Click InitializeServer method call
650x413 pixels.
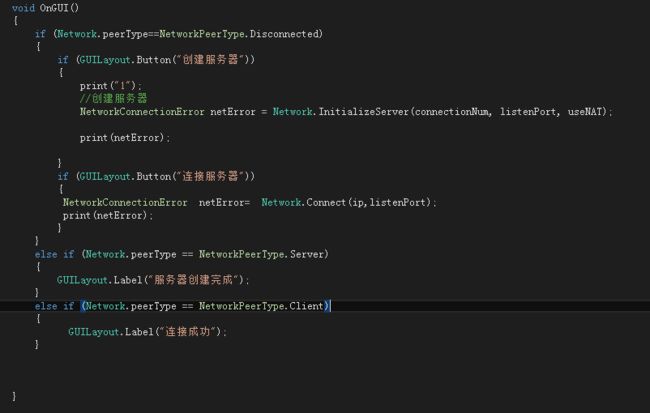[364, 112]
